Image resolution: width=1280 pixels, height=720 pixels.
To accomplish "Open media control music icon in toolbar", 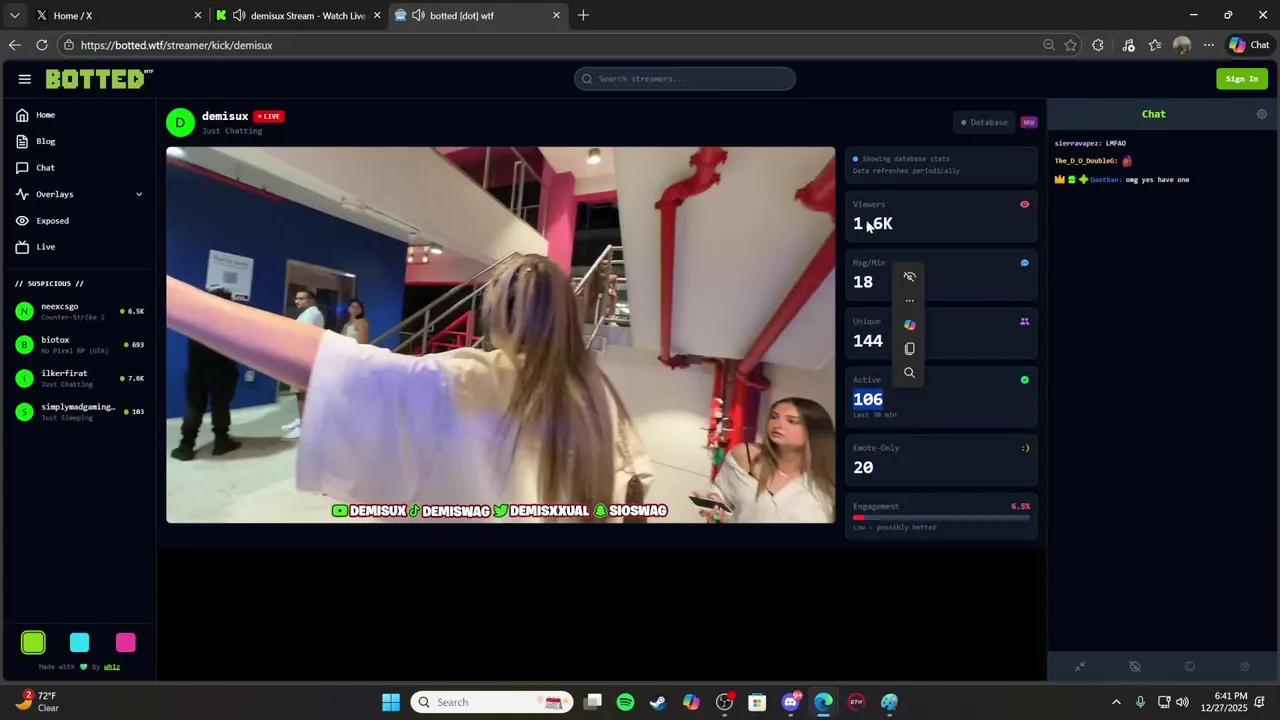I will coord(1128,45).
